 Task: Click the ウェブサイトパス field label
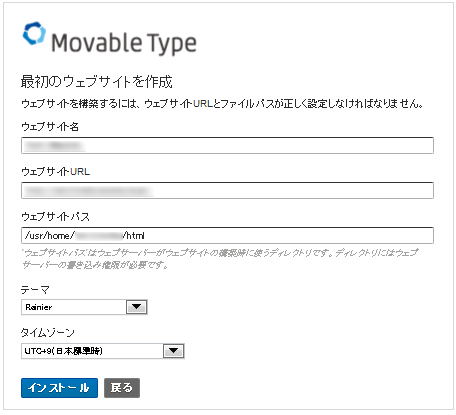[55, 217]
